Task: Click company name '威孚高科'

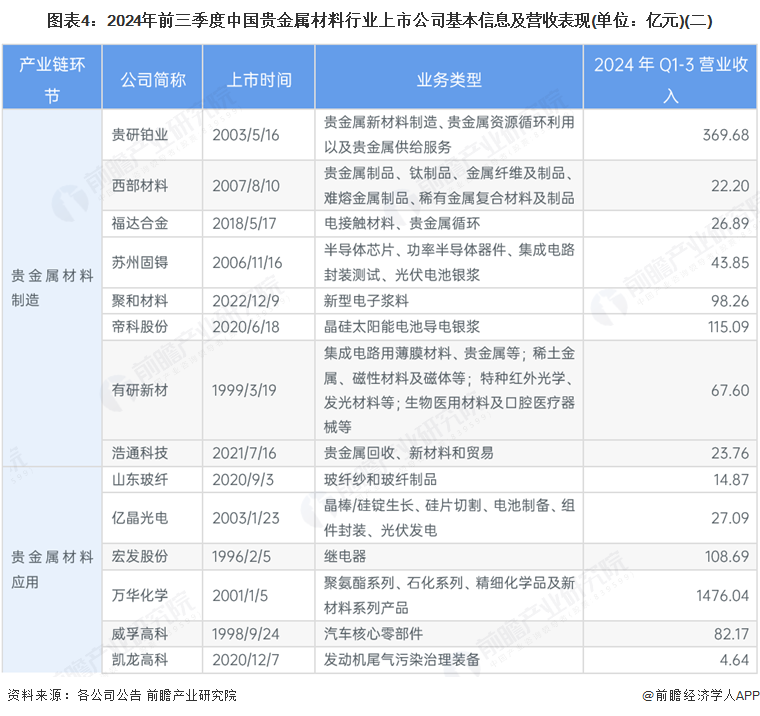Action: click(140, 634)
